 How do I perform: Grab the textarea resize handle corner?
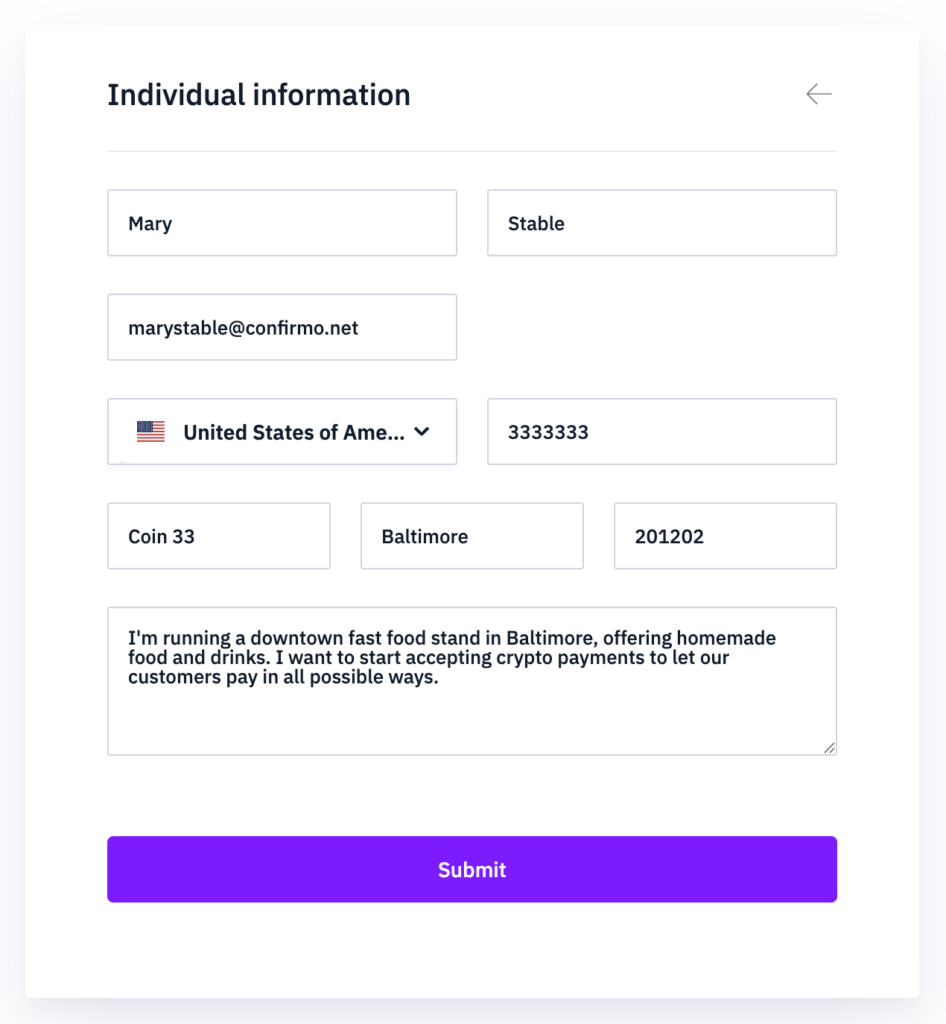(830, 747)
